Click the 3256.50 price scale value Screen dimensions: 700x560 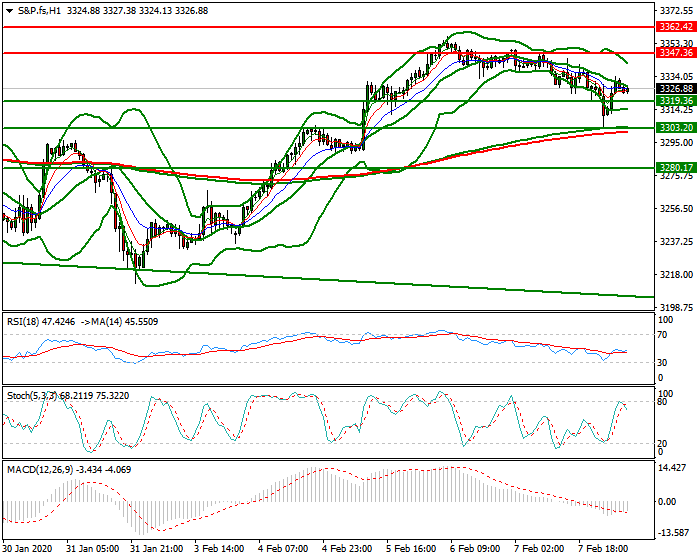676,209
